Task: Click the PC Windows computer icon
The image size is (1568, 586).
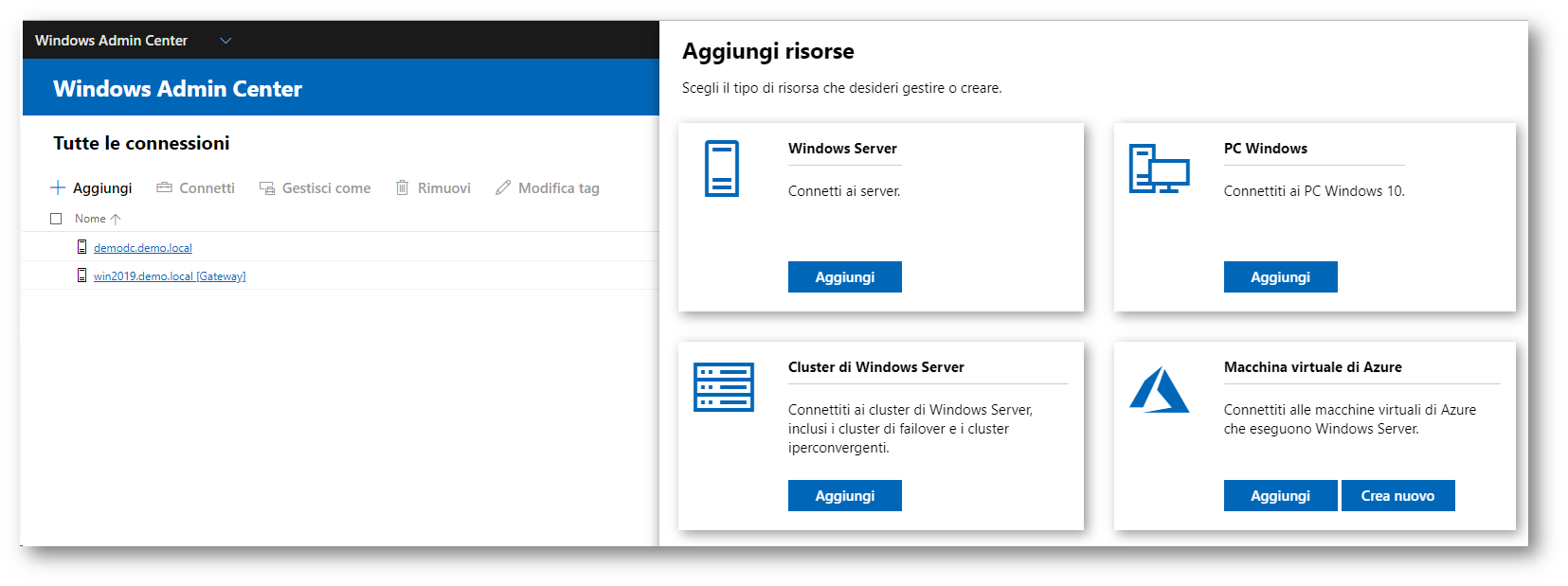Action: pyautogui.click(x=1159, y=169)
